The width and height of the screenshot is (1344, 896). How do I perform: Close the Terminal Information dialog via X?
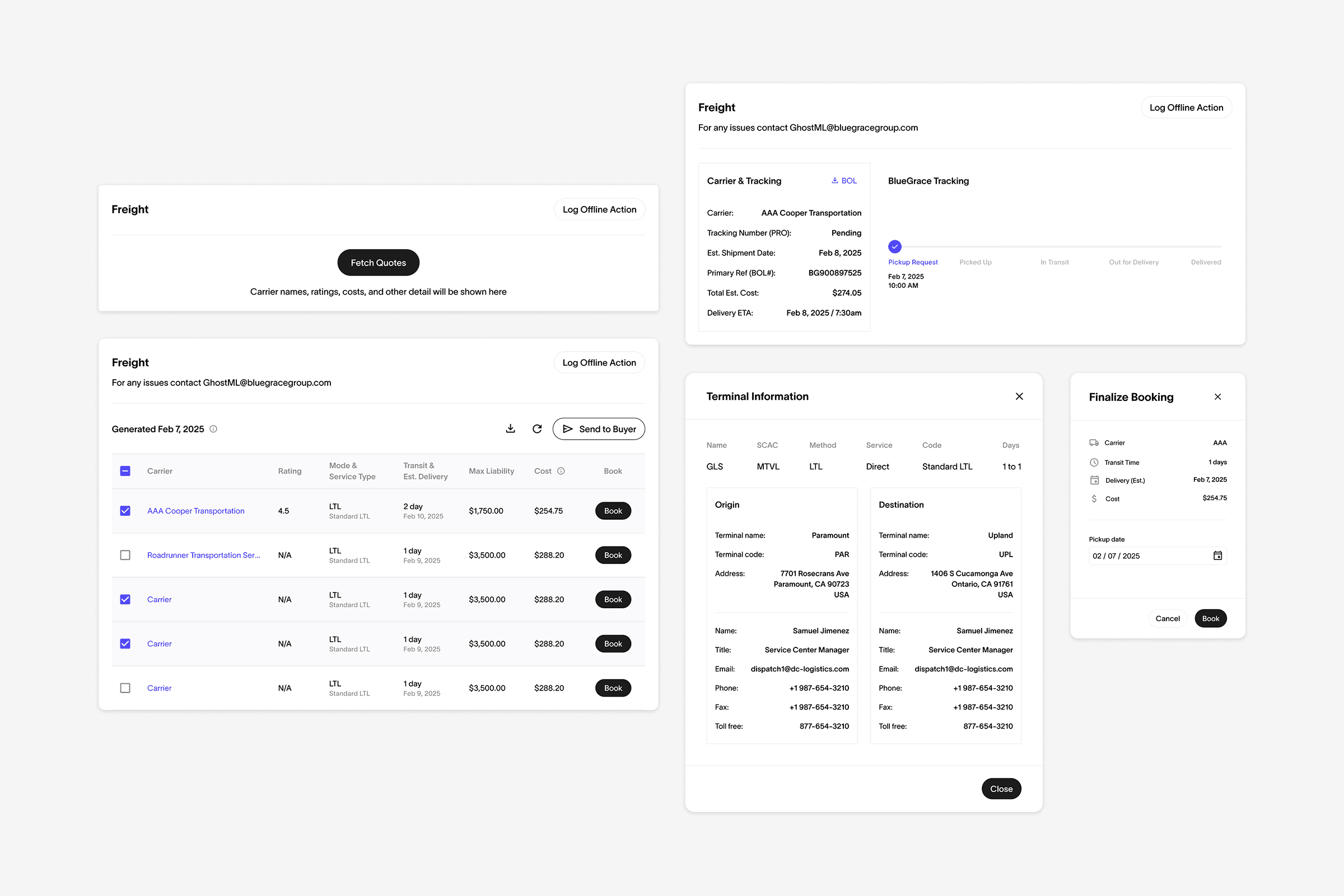click(1019, 396)
